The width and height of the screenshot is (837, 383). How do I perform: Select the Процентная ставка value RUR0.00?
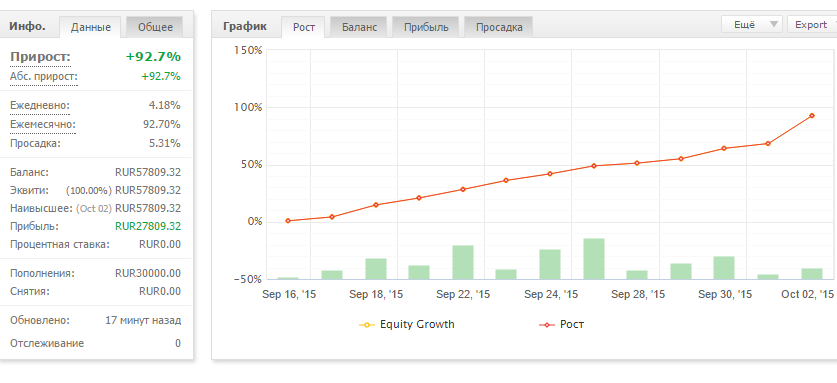coord(160,245)
